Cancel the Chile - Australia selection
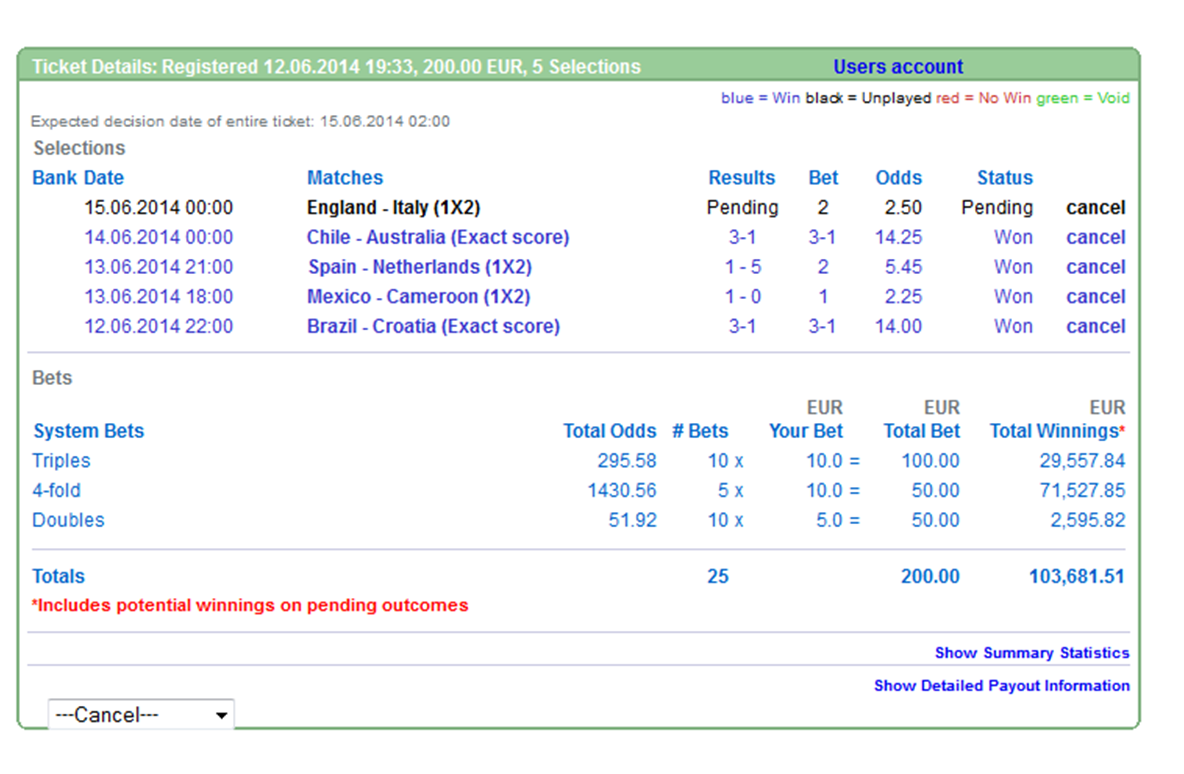1184x774 pixels. click(1095, 238)
